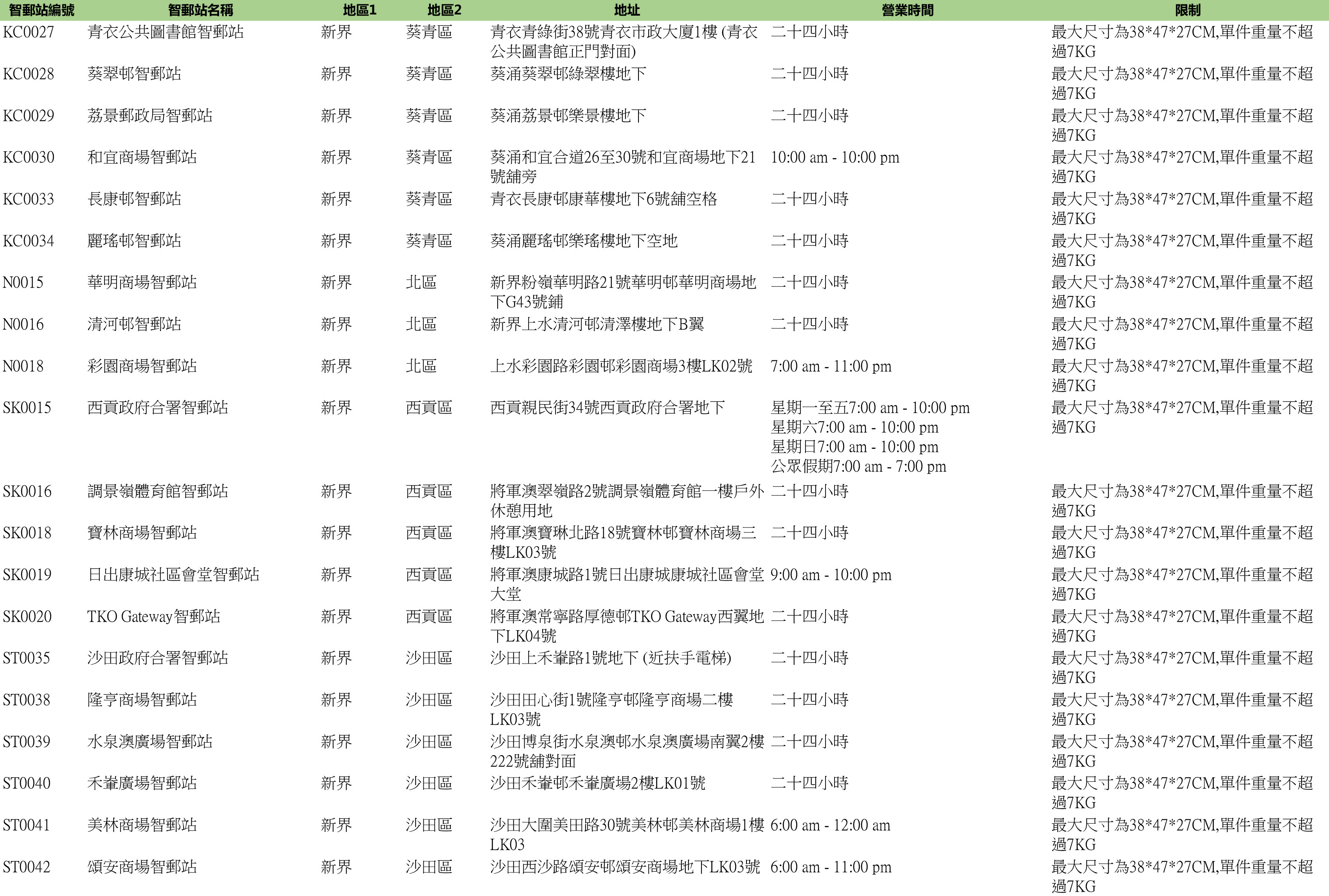Click address 新界上水清河邨清澤樓地下B翼

pos(597,324)
